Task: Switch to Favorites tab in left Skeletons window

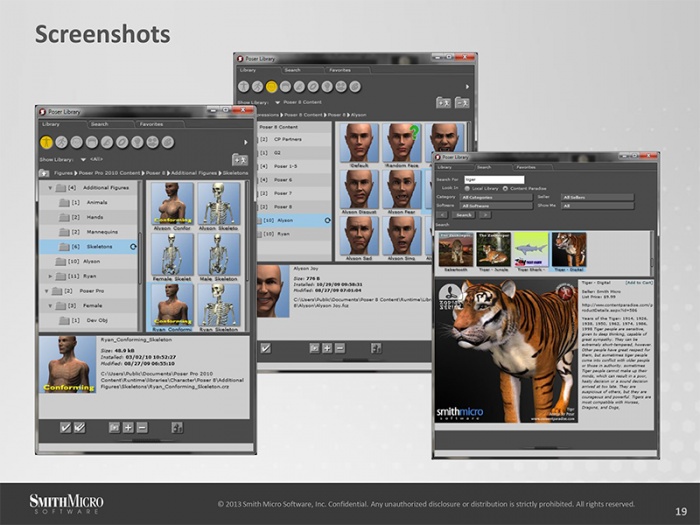Action: tap(159, 124)
